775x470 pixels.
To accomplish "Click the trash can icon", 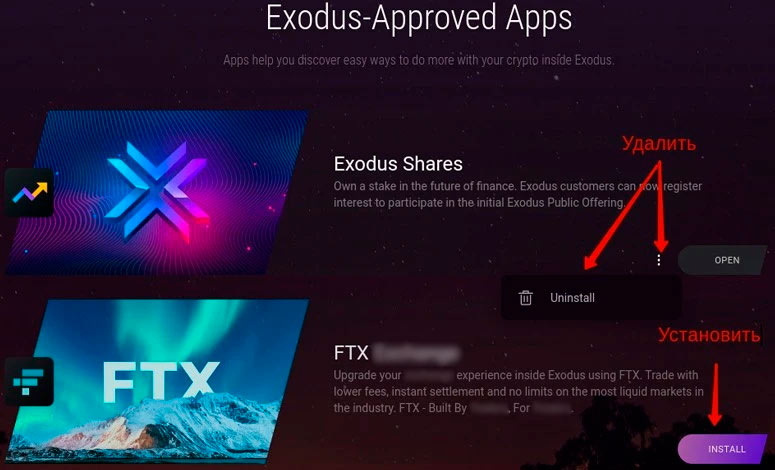I will click(525, 298).
